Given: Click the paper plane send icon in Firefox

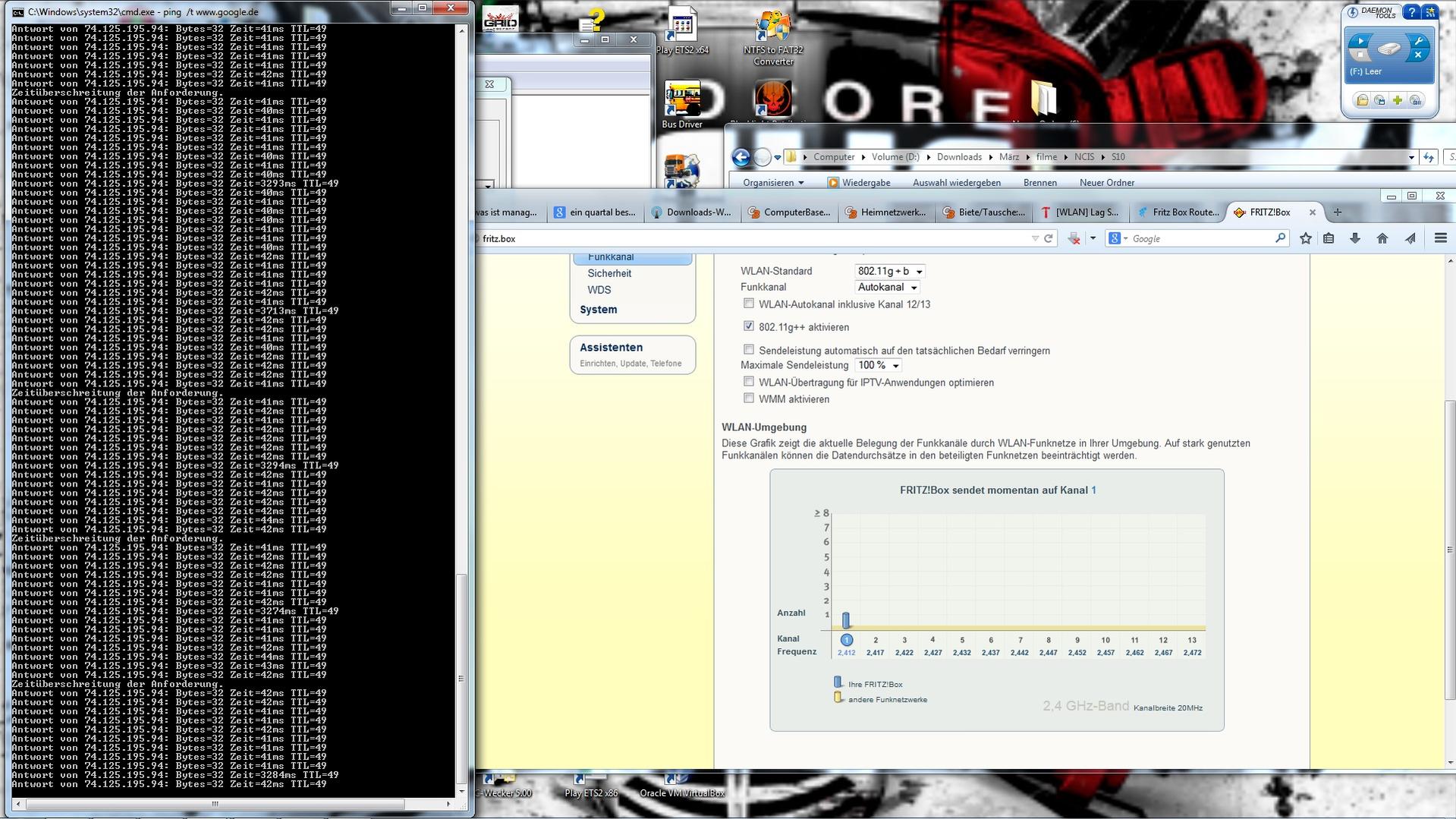Looking at the screenshot, I should tap(1410, 238).
